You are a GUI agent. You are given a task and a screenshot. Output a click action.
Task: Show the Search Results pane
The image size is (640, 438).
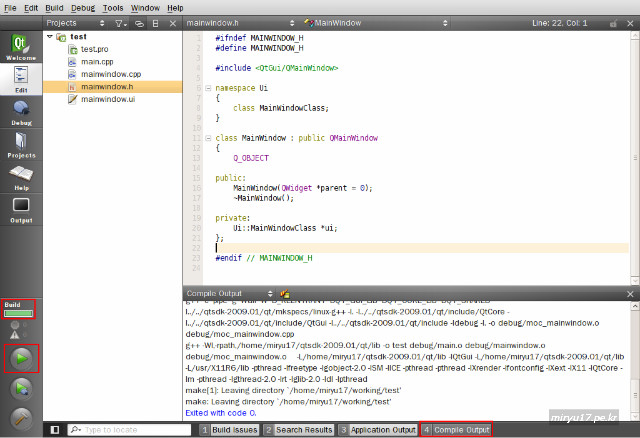tap(299, 430)
